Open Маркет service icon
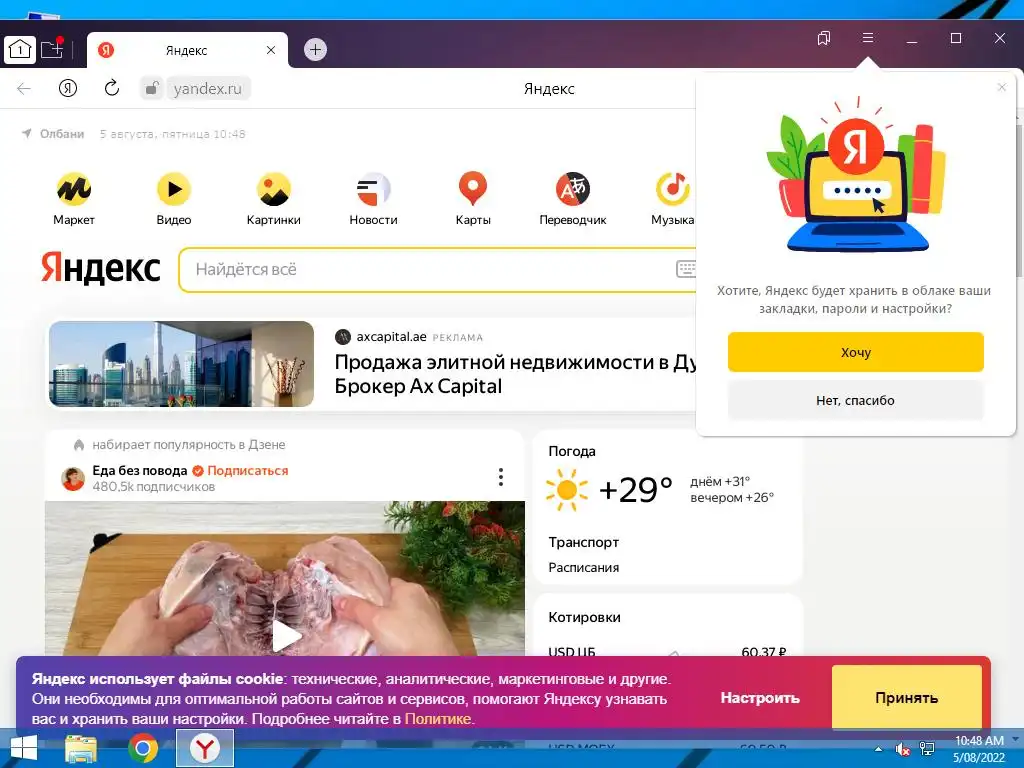The height and width of the screenshot is (768, 1024). click(x=74, y=199)
